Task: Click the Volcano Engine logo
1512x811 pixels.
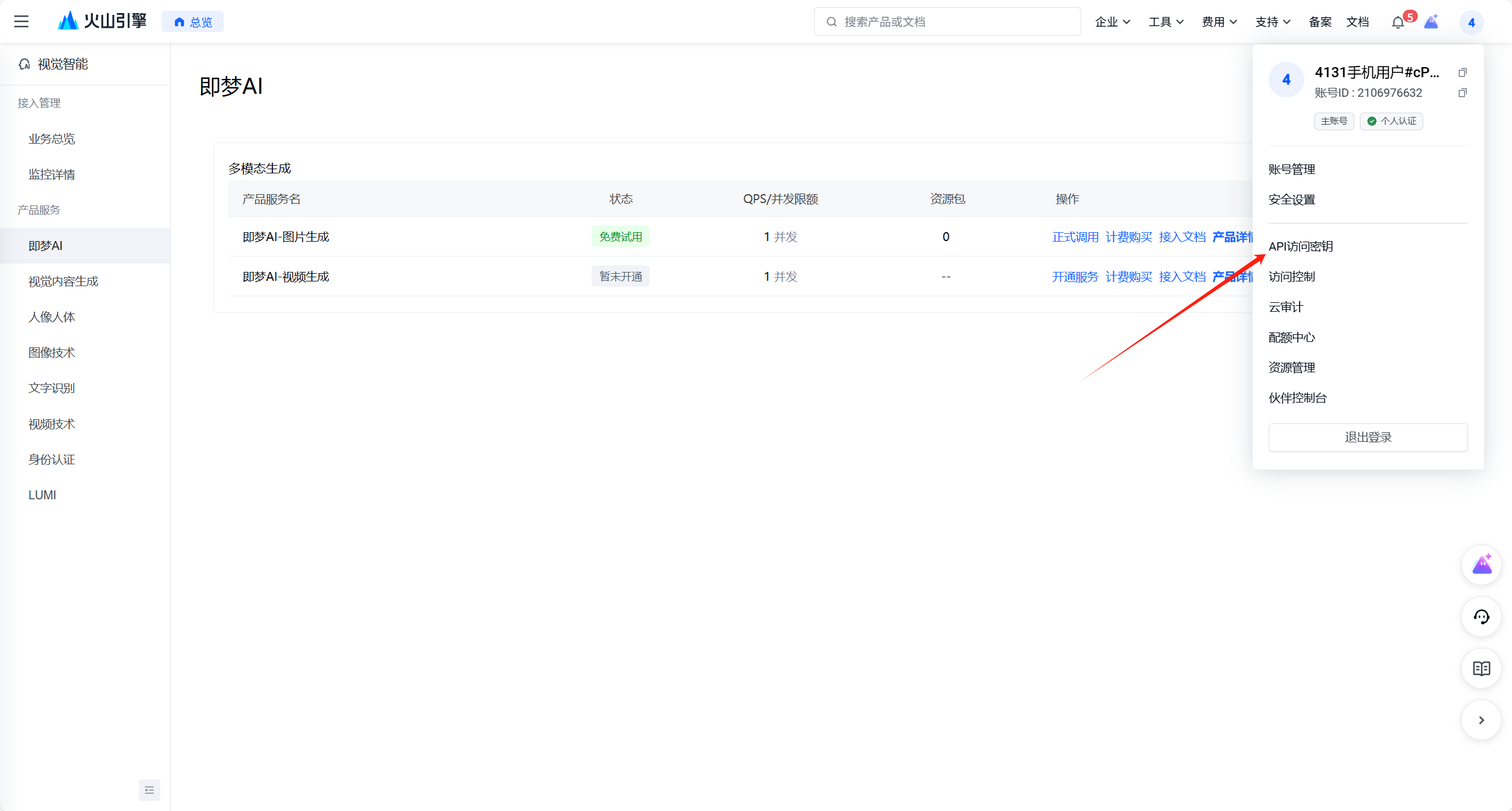Action: pyautogui.click(x=102, y=21)
